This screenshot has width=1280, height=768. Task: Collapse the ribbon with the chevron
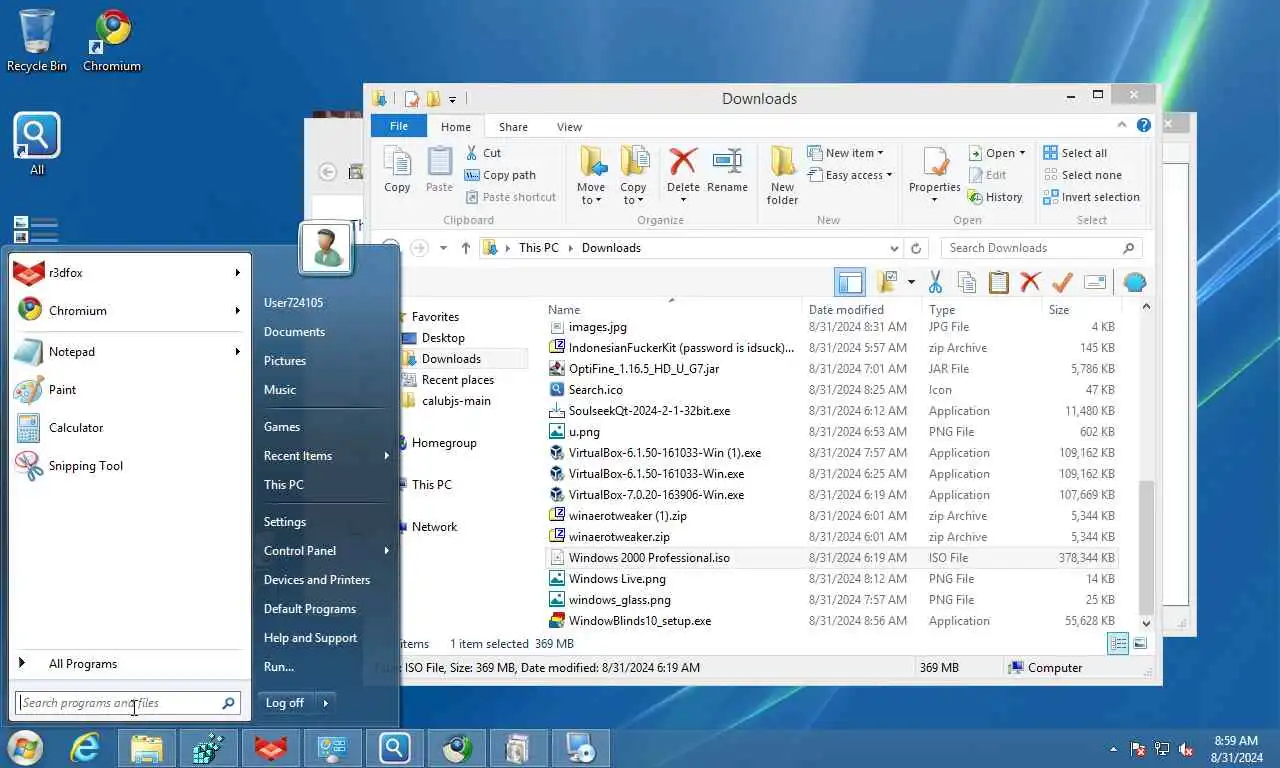pyautogui.click(x=1122, y=126)
